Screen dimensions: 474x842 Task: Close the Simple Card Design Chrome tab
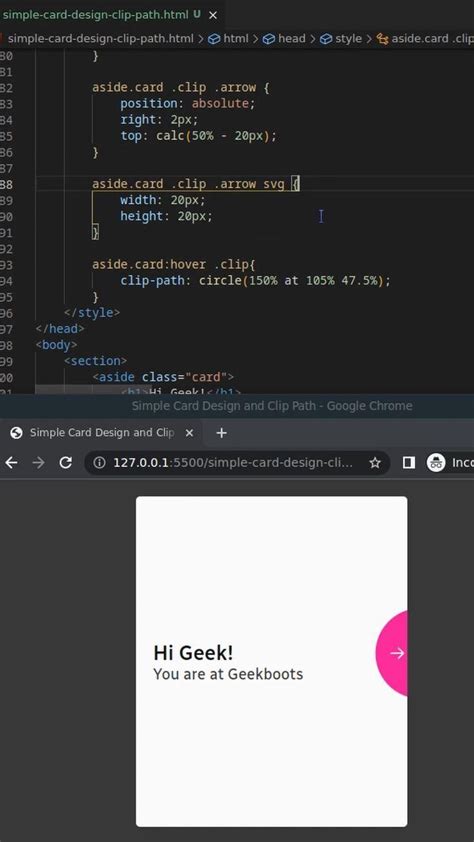189,433
